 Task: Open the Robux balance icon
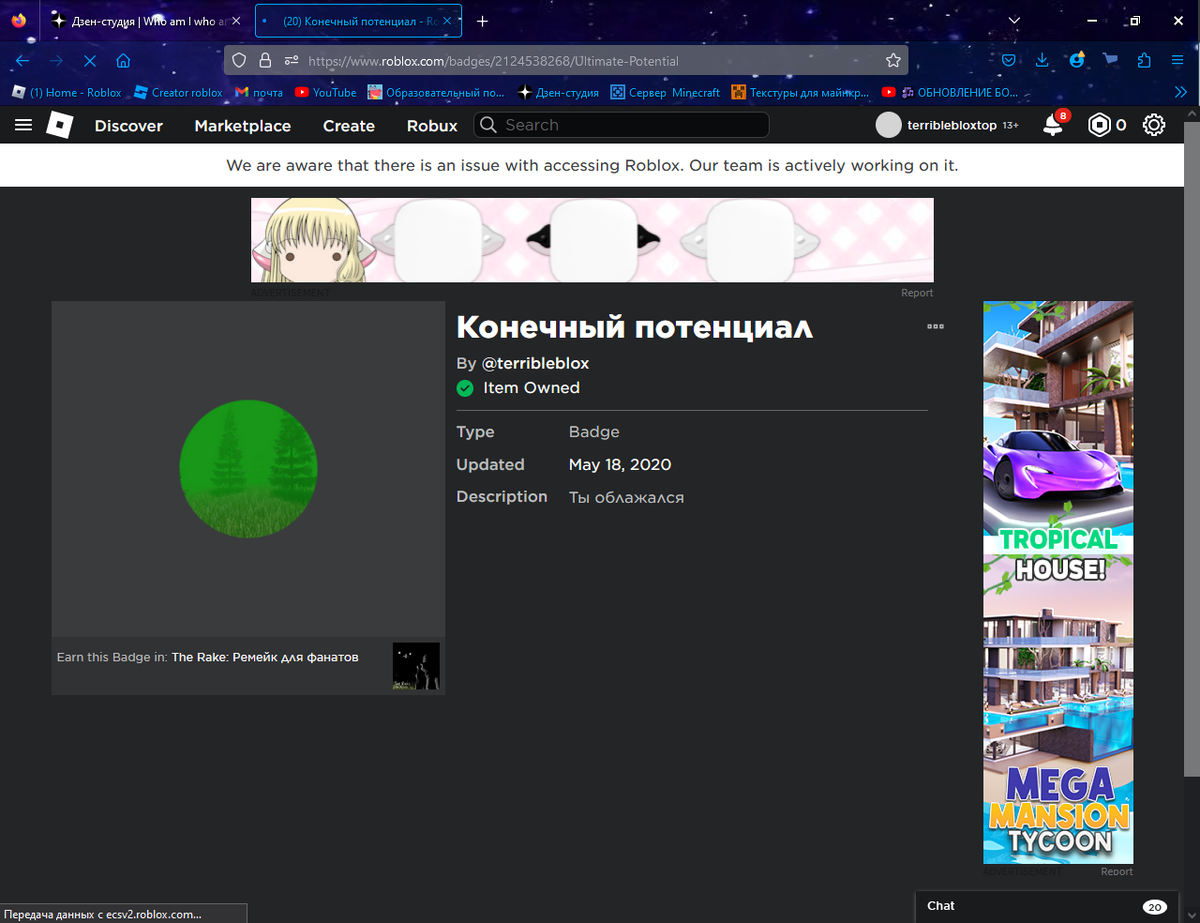click(1100, 125)
